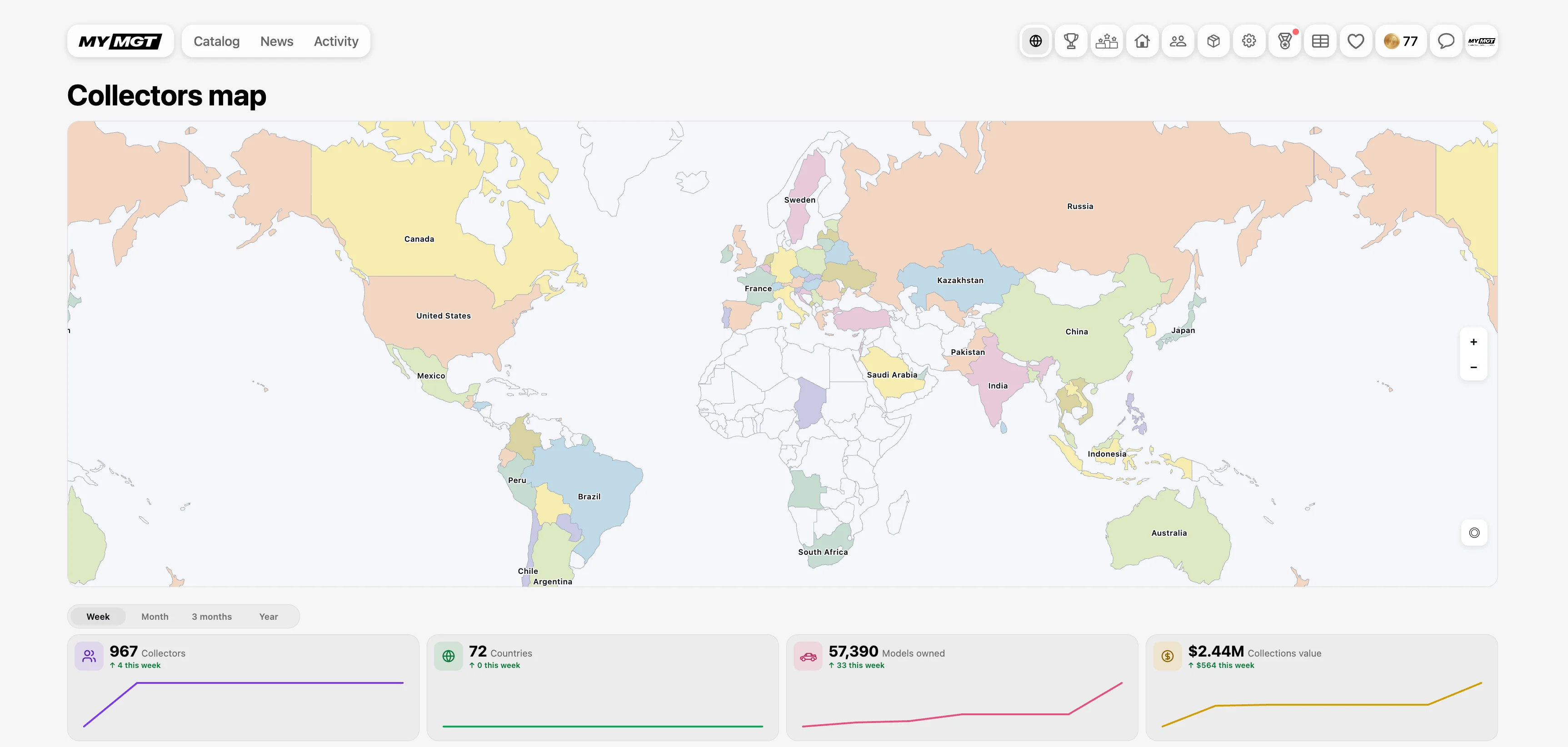Click Canada on the map
The image size is (1568, 747).
[x=419, y=239]
